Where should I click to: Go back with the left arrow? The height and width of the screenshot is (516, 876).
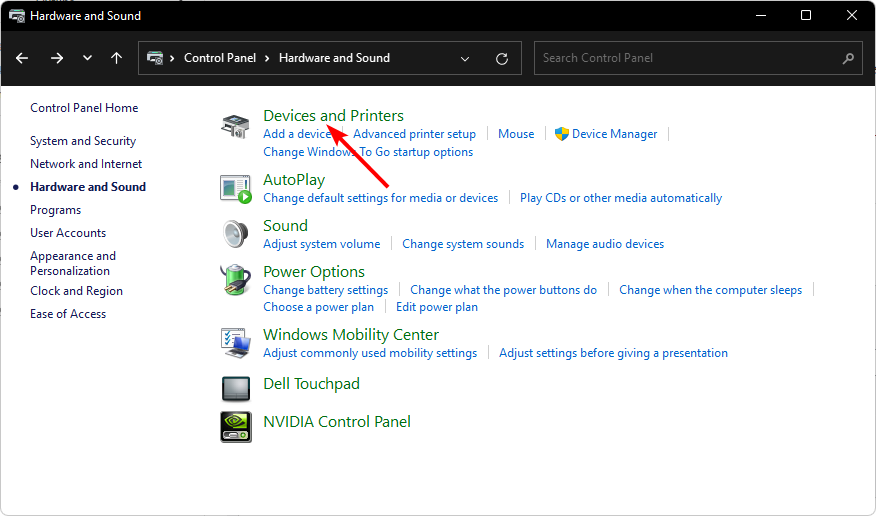pos(22,58)
